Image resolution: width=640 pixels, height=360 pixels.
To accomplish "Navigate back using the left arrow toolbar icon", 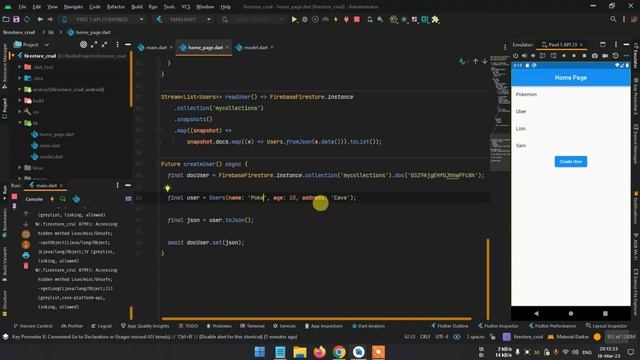I will tap(40, 19).
